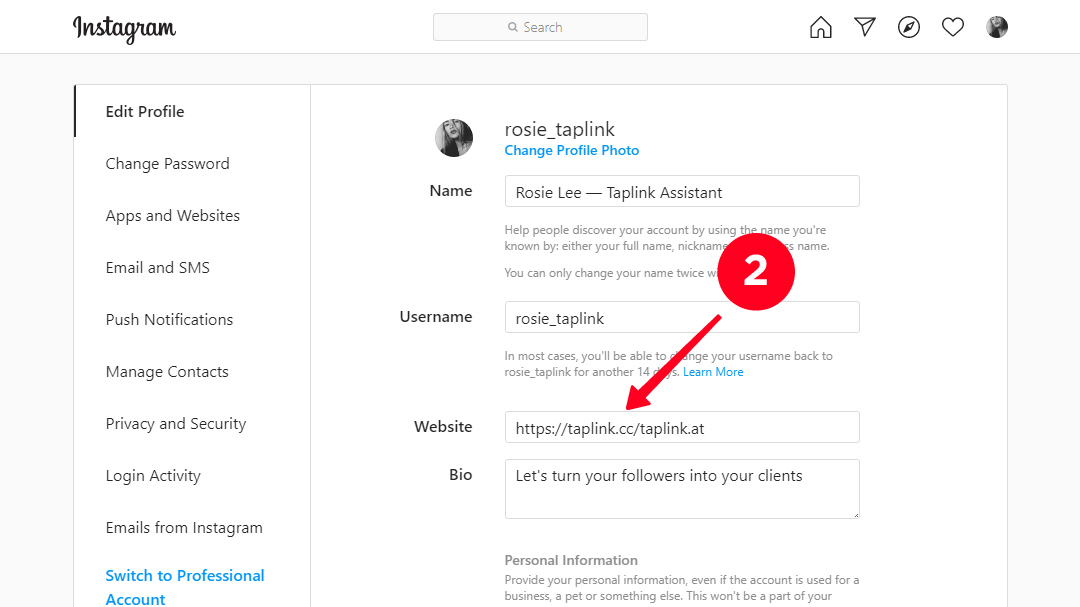Open Emails from Instagram settings
Viewport: 1080px width, 607px height.
184,528
